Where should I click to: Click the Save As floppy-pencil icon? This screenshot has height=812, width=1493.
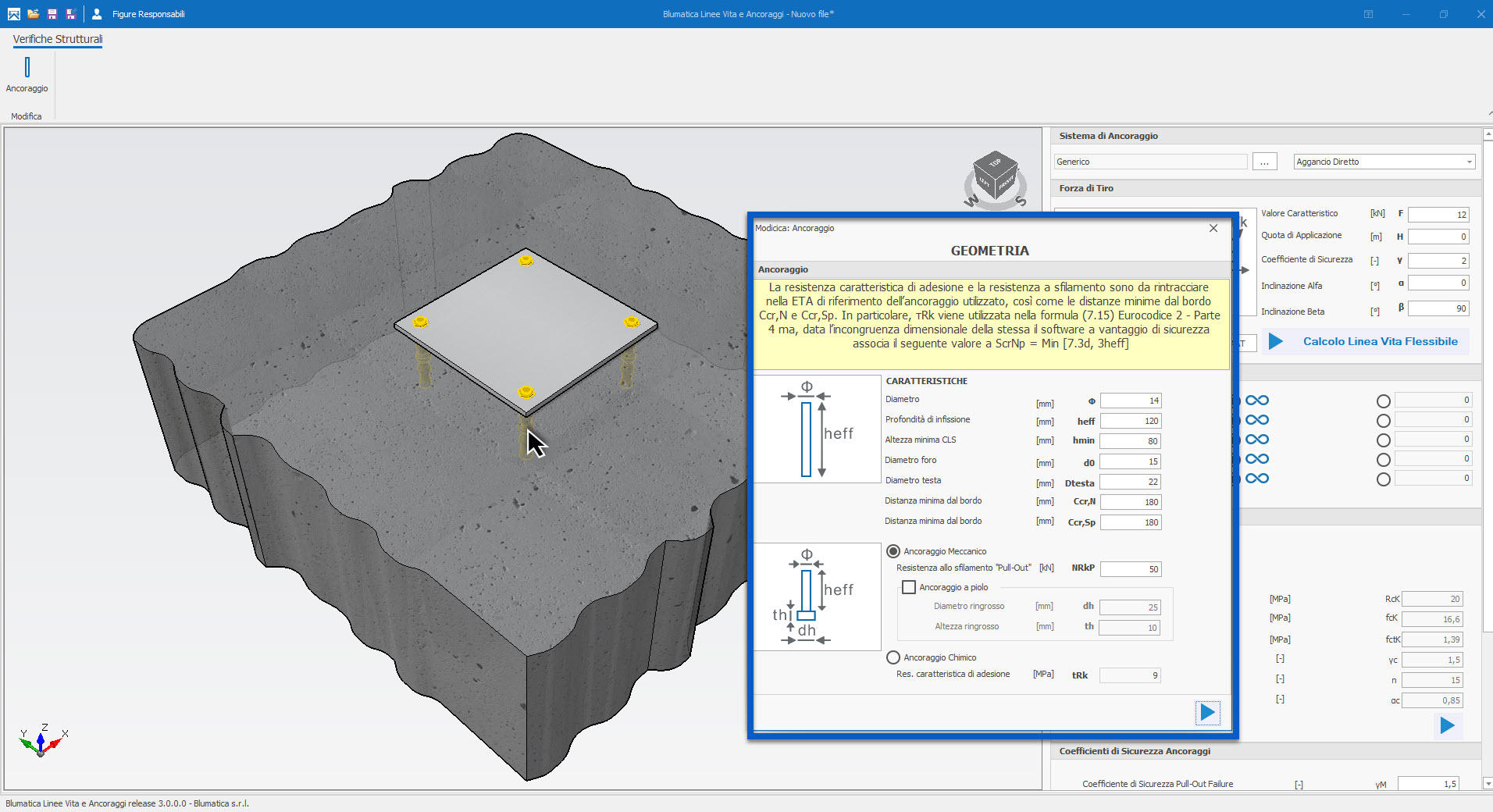pyautogui.click(x=71, y=14)
